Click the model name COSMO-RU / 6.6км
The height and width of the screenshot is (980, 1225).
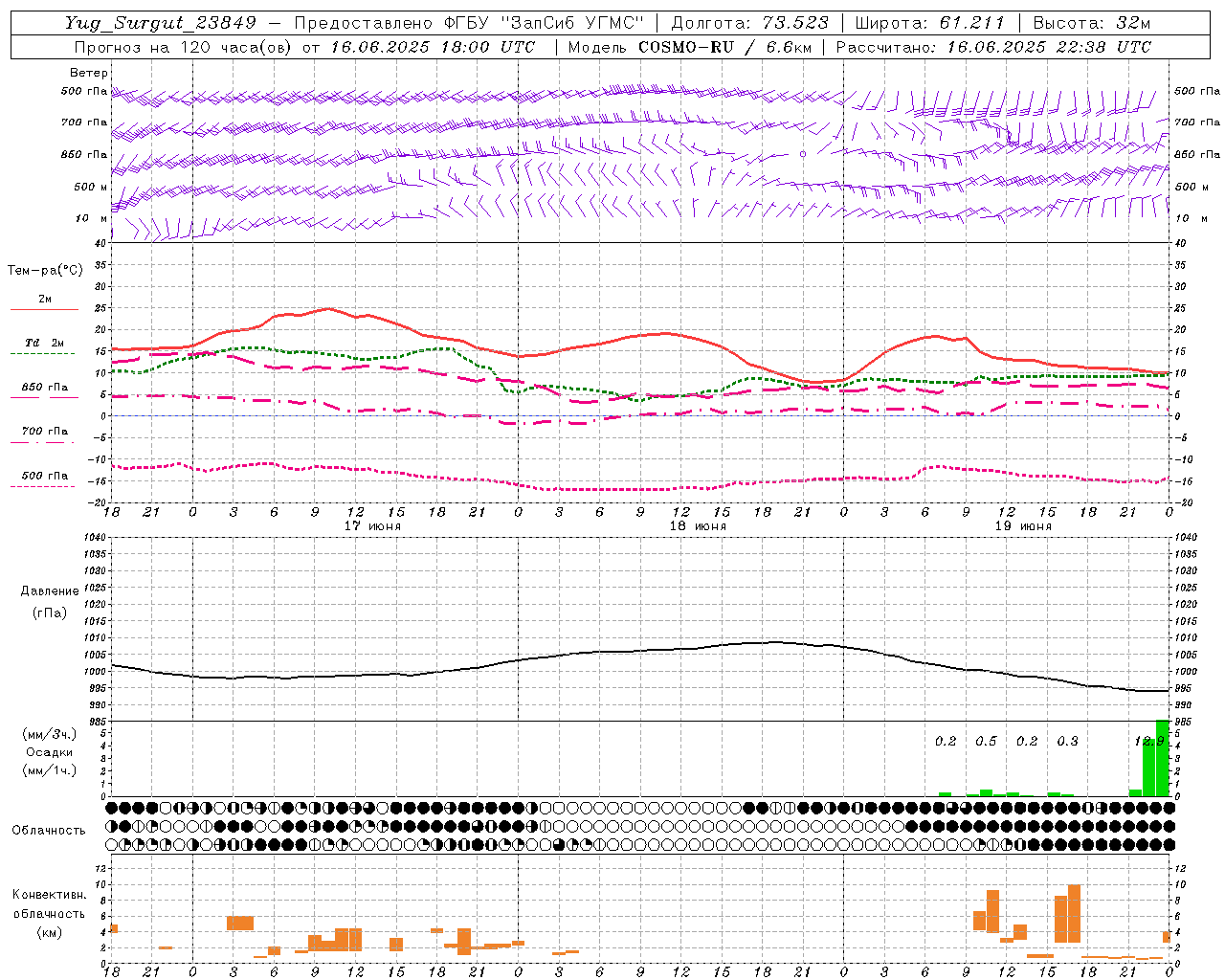click(x=724, y=47)
